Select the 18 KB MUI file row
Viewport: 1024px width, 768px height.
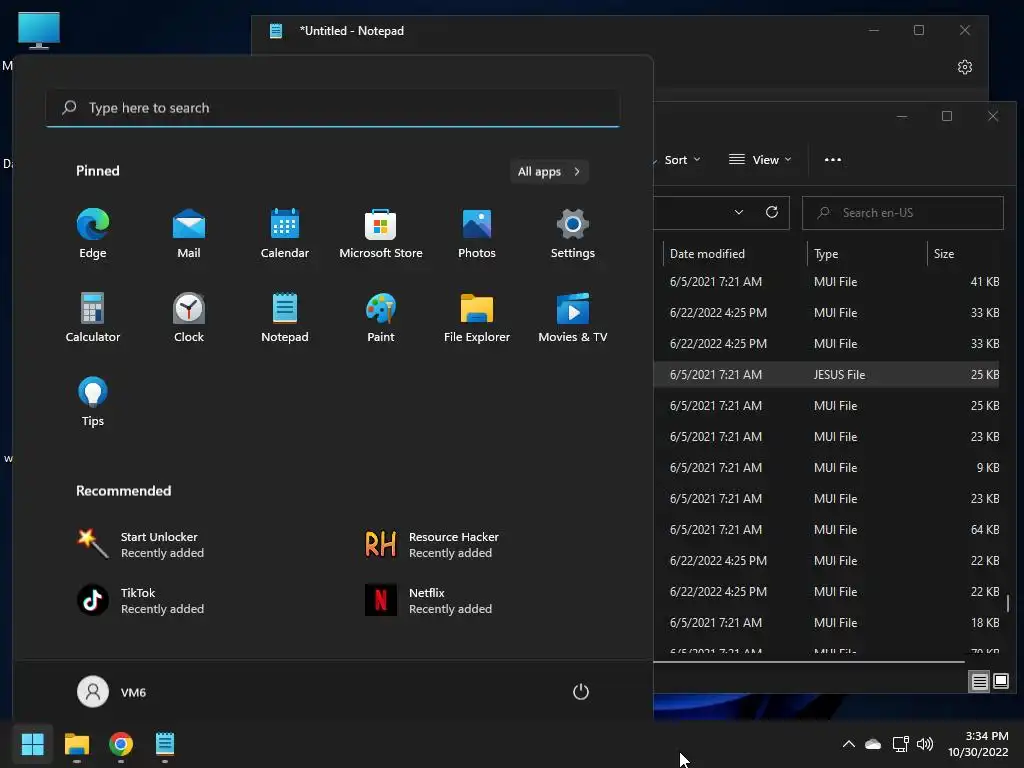826,623
